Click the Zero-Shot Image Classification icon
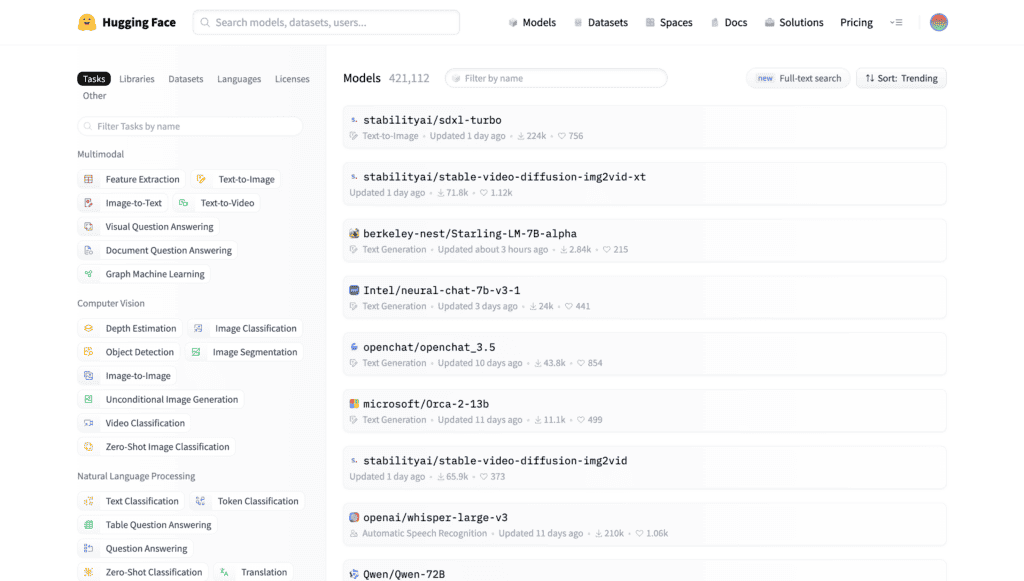Image resolution: width=1024 pixels, height=581 pixels. coord(89,447)
